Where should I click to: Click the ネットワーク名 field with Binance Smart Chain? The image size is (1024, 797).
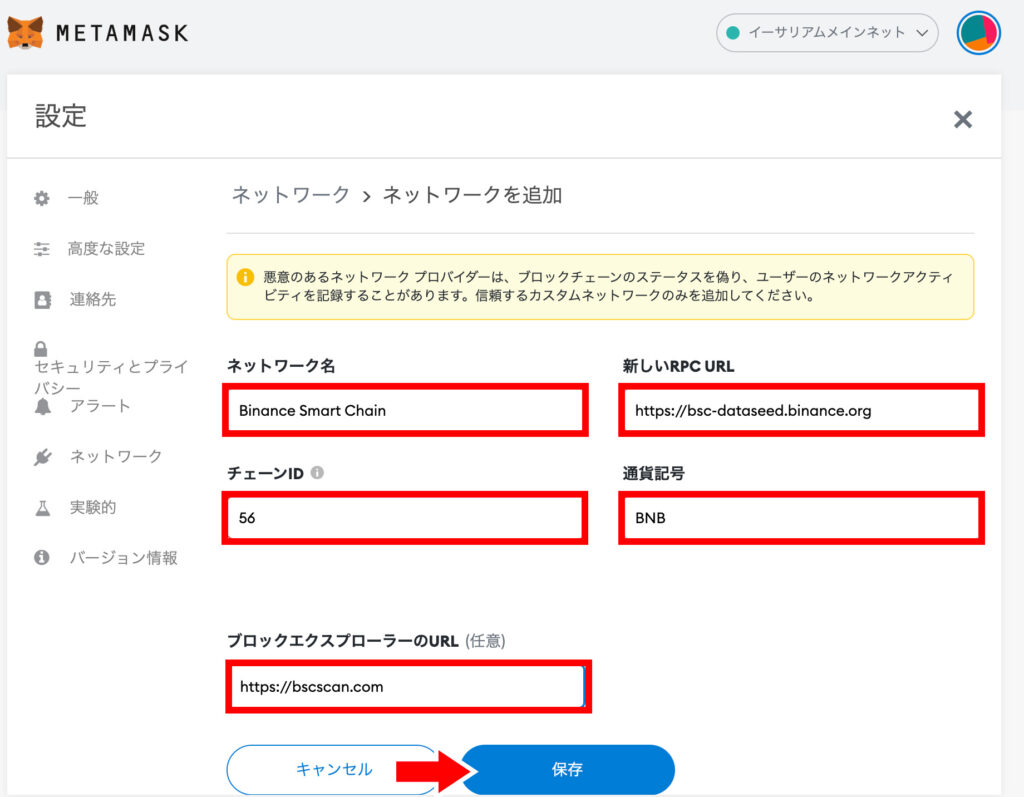pyautogui.click(x=405, y=410)
